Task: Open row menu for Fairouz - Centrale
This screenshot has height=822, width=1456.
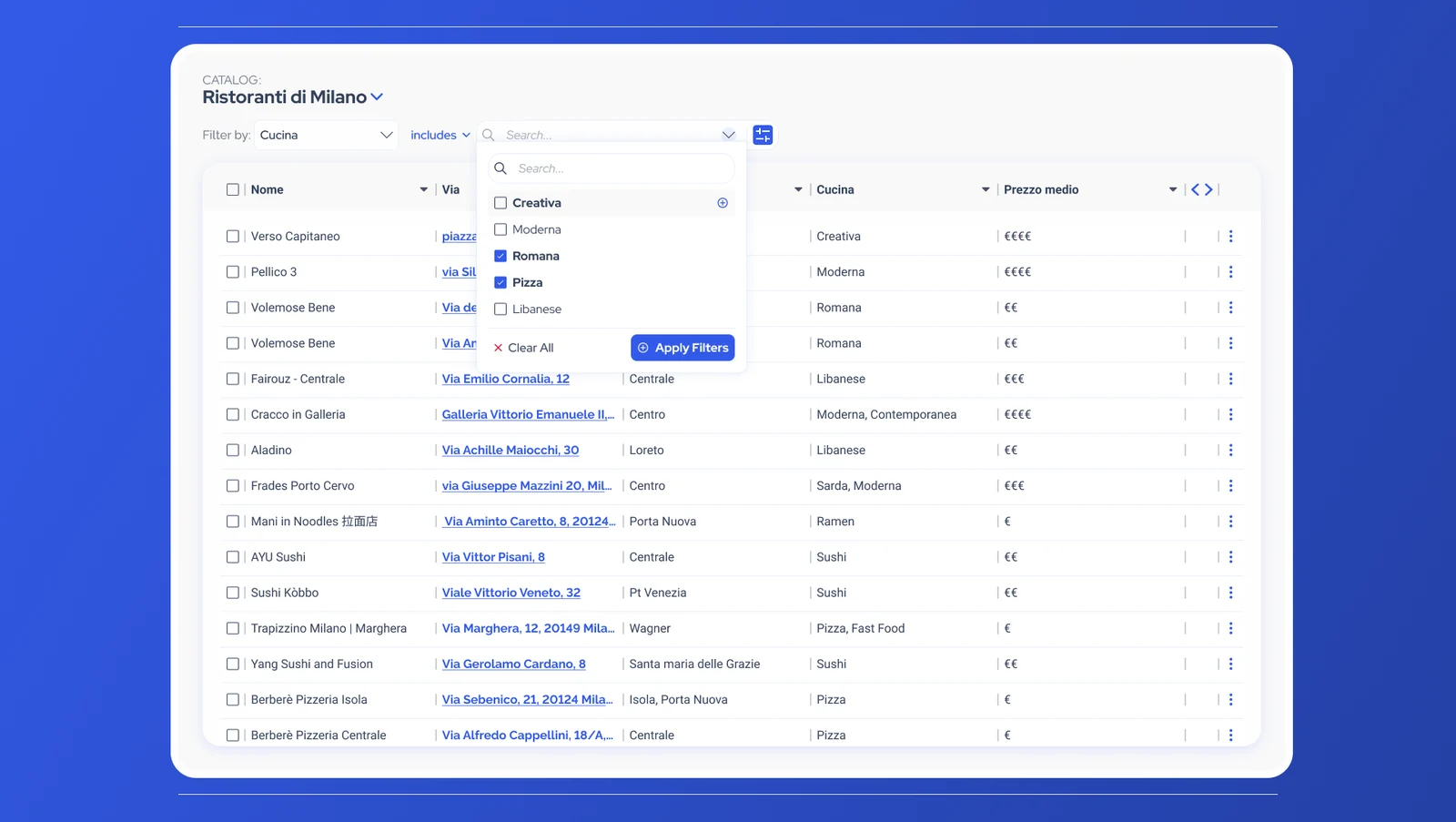Action: click(x=1230, y=379)
